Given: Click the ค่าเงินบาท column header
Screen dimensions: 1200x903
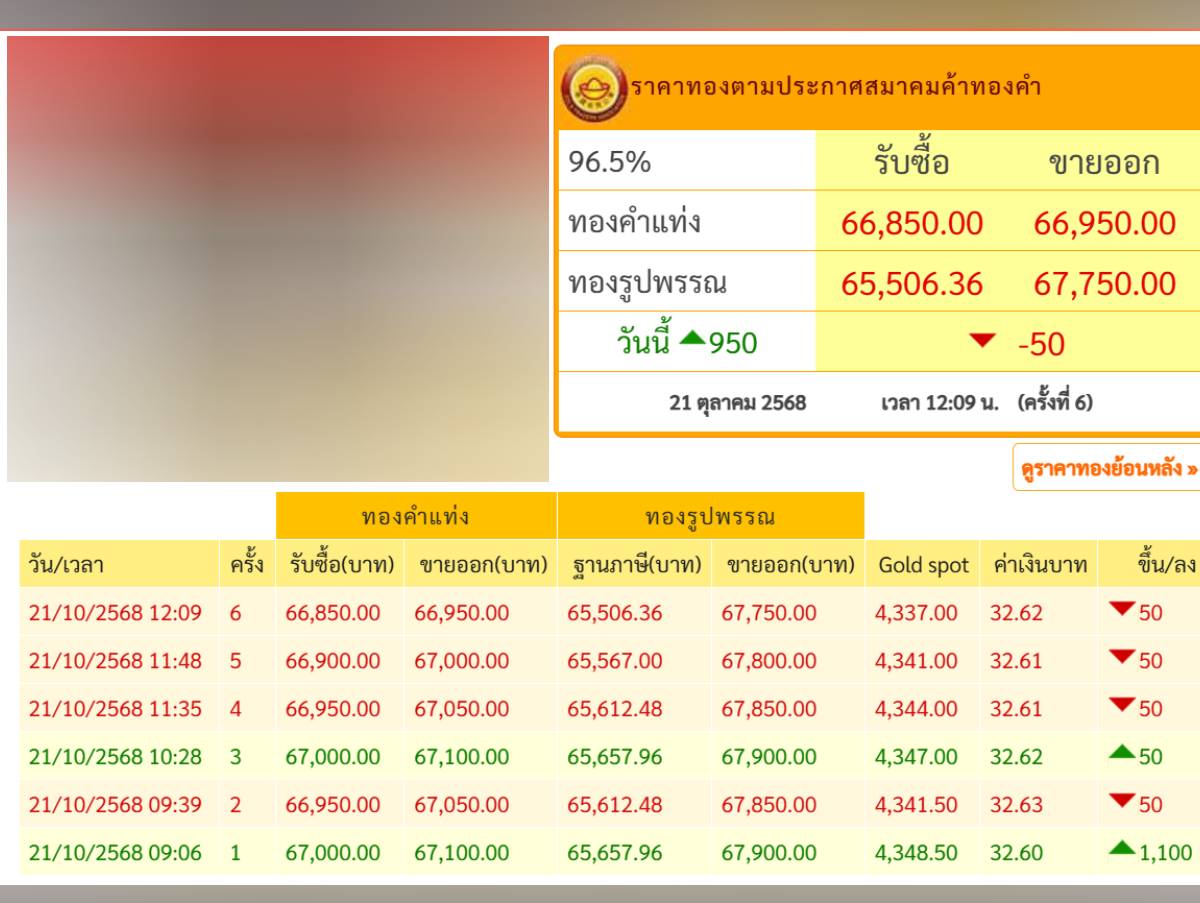Looking at the screenshot, I should pos(1039,565).
